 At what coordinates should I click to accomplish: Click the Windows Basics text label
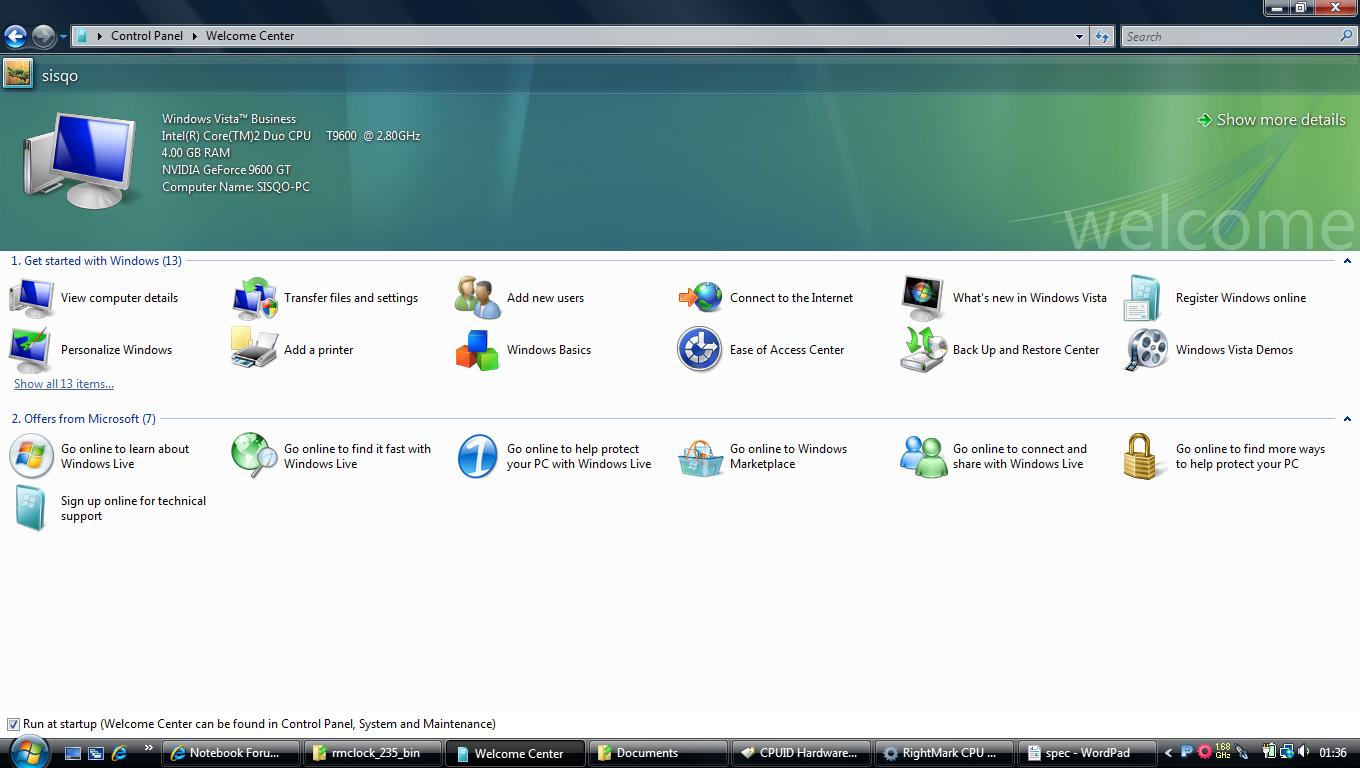(x=549, y=350)
